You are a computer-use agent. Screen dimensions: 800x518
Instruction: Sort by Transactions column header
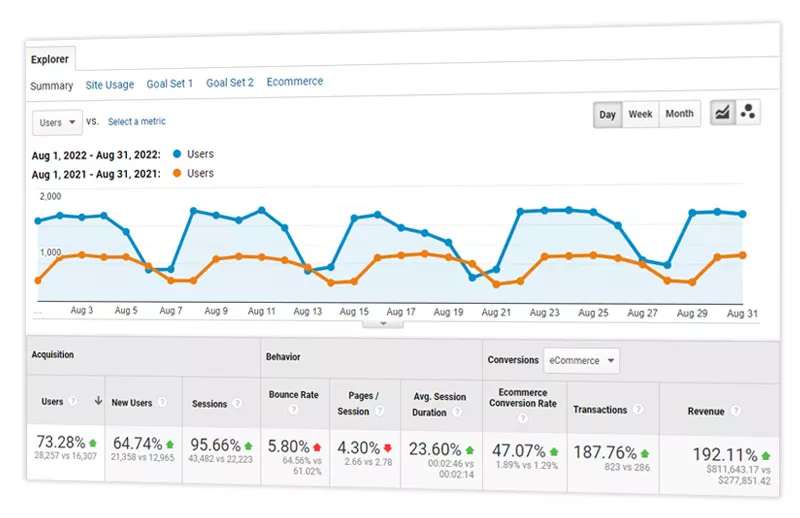tap(600, 410)
